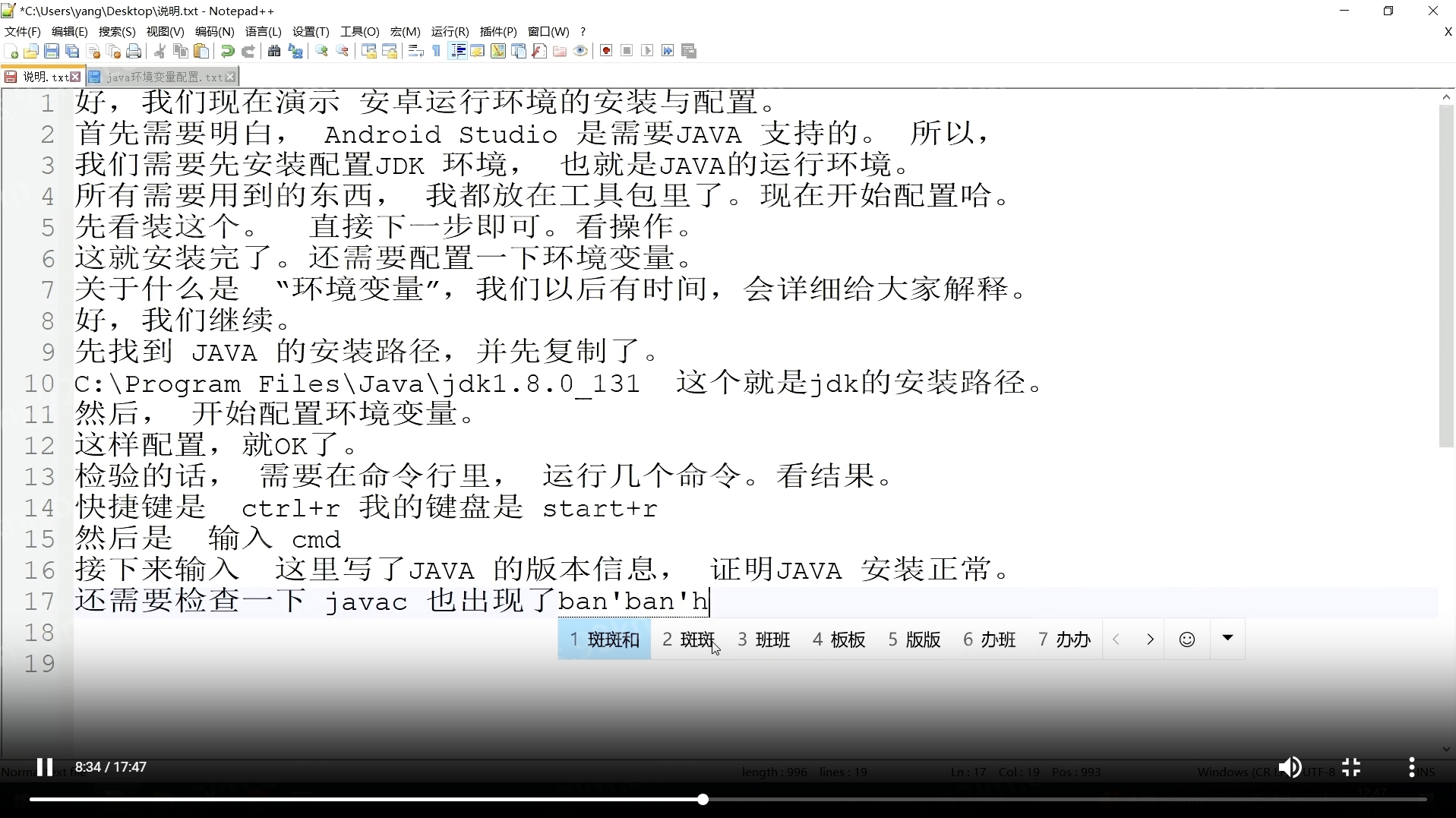This screenshot has width=1456, height=818.
Task: Open the 运行(R) menu
Action: [450, 31]
